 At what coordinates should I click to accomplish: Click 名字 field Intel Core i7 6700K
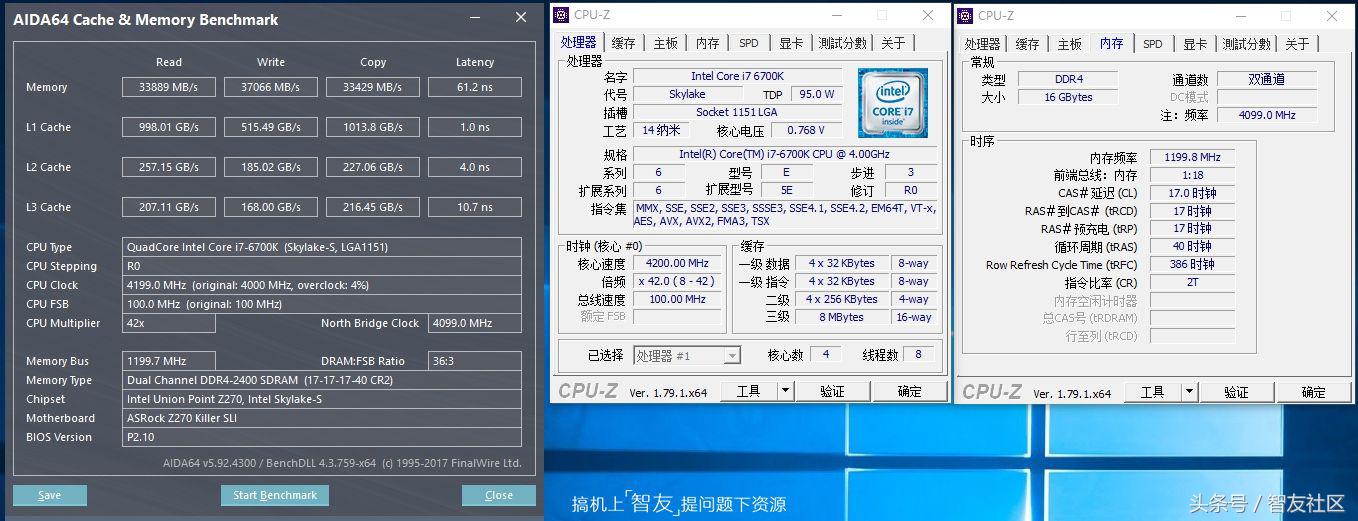point(738,76)
